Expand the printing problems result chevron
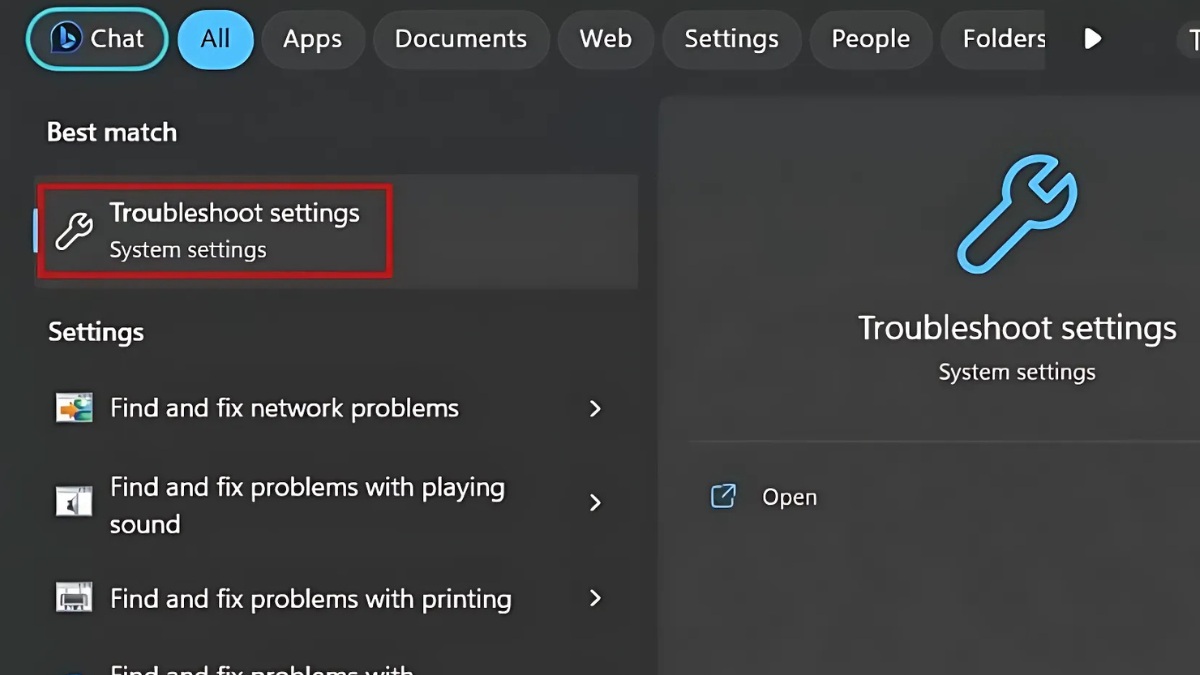 point(595,598)
